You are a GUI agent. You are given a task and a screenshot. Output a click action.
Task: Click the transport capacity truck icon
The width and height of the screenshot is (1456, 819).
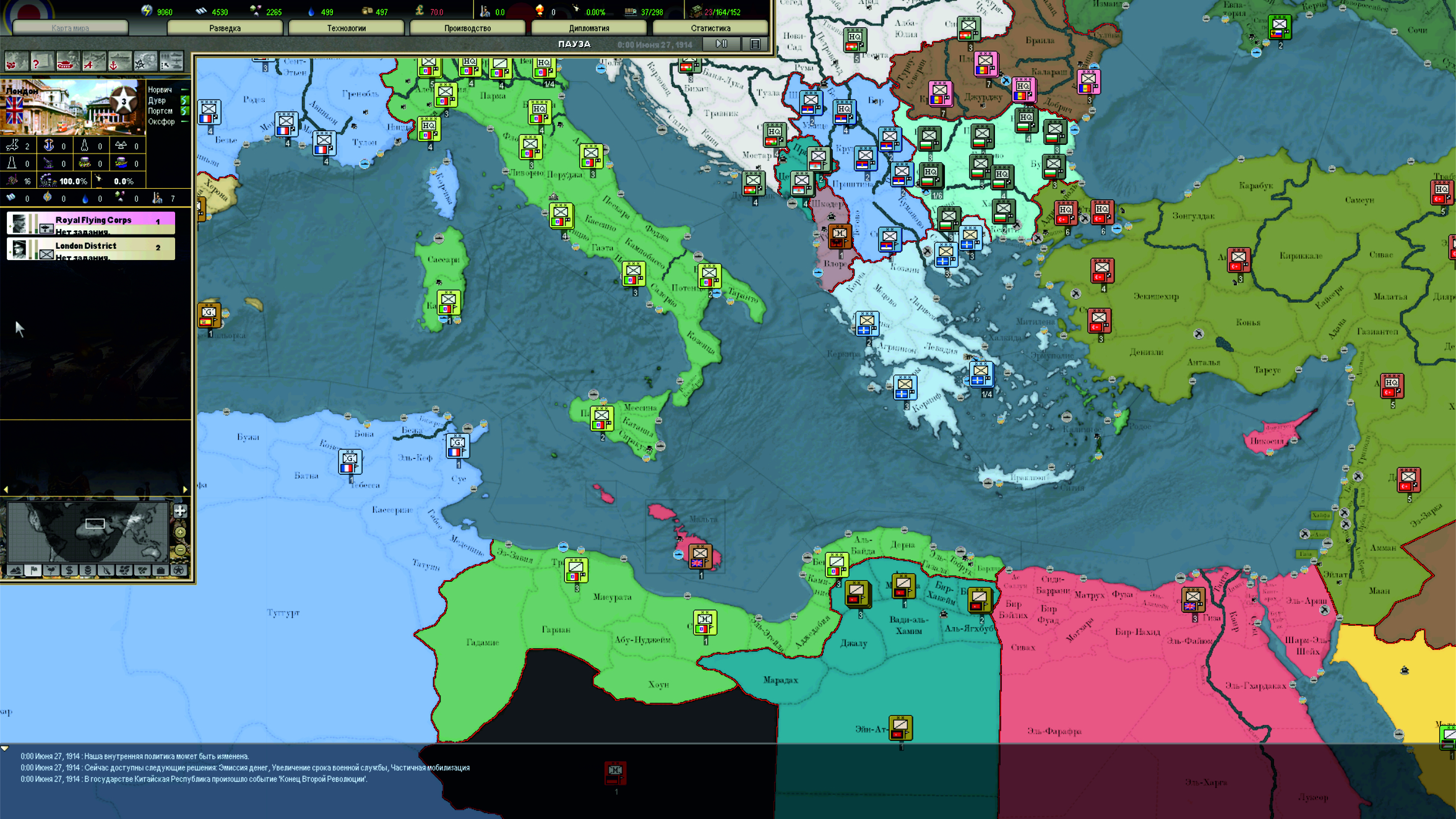[x=631, y=11]
